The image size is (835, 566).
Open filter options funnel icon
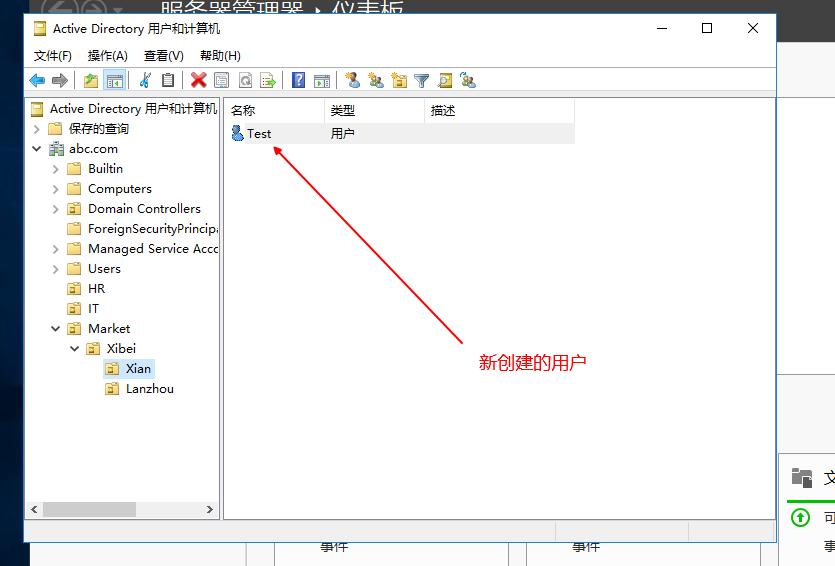421,81
